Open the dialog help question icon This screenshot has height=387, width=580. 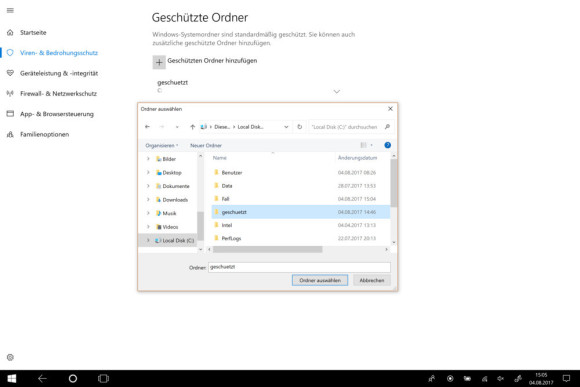[387, 145]
